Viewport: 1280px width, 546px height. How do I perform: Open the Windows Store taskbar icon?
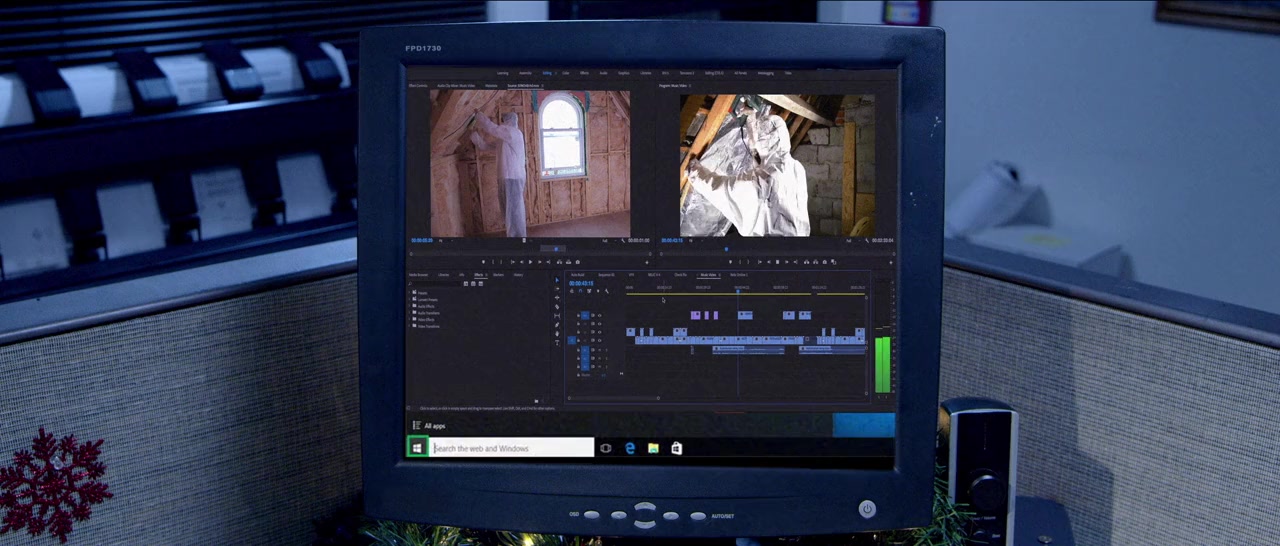click(x=677, y=448)
